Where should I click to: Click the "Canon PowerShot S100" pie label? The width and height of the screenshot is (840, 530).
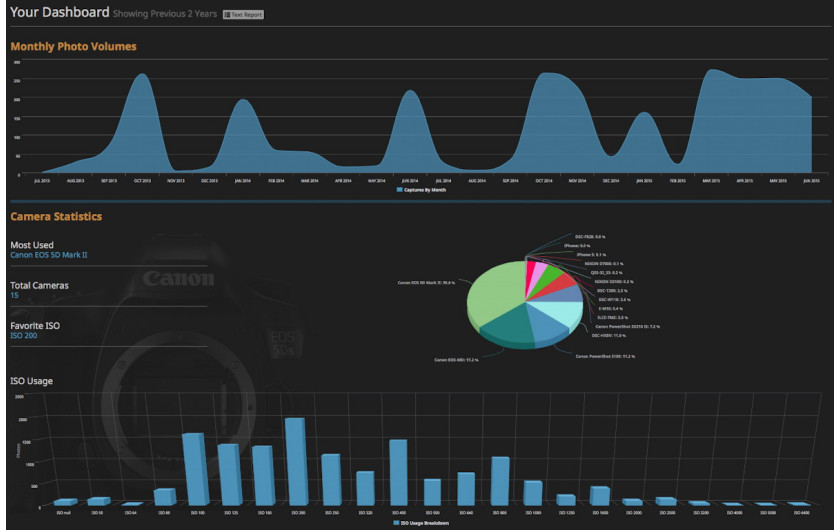(x=605, y=356)
